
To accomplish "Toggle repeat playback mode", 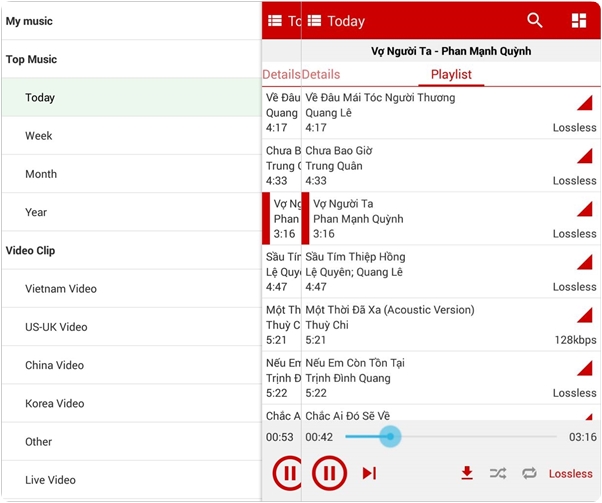I will click(x=529, y=473).
